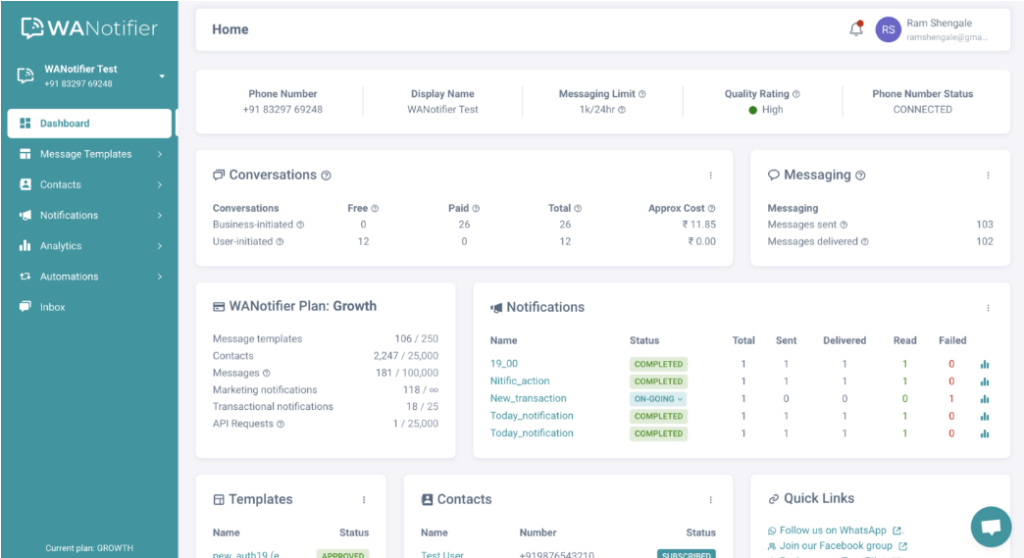Screen dimensions: 1024x558
Task: Open the Templates card three-dot menu
Action: (364, 500)
